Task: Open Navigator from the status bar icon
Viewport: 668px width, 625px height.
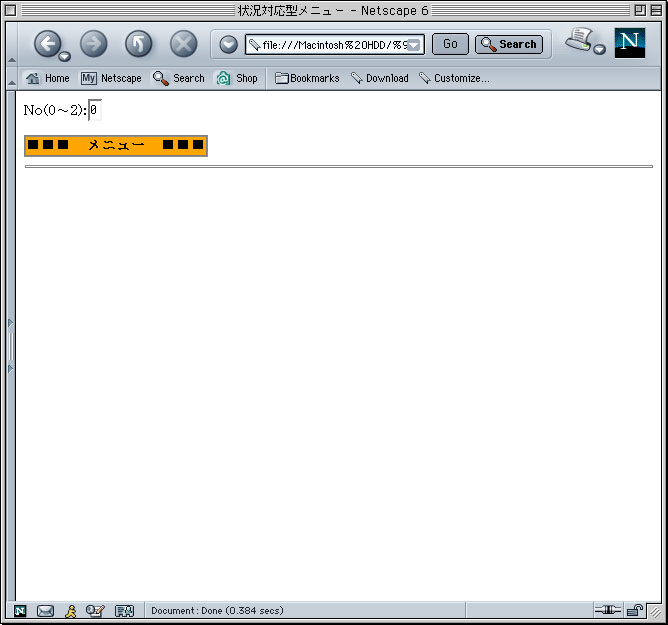Action: click(x=20, y=611)
